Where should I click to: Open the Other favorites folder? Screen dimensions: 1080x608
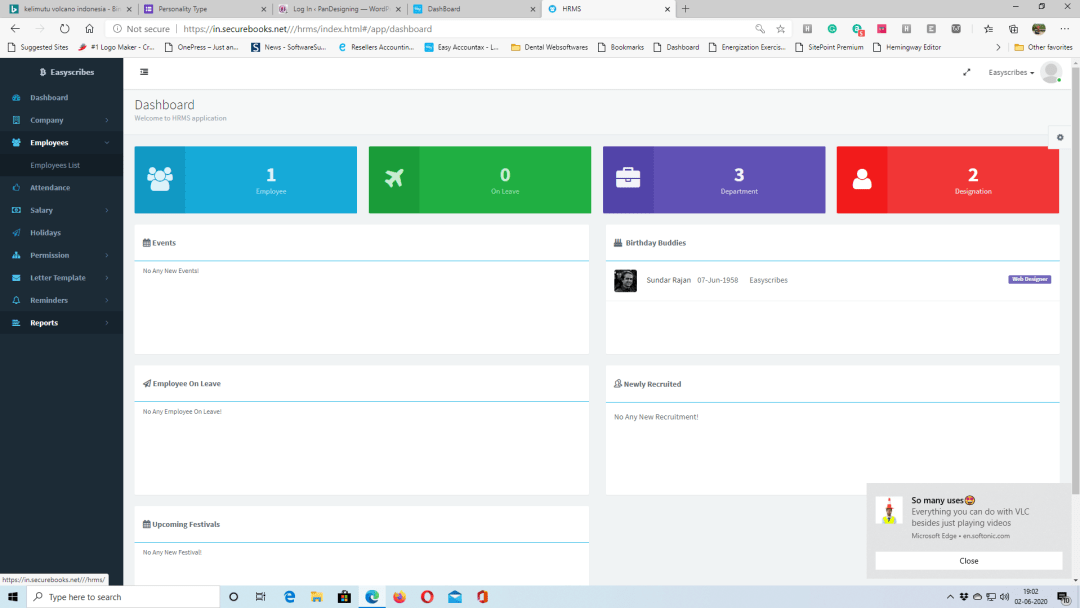1043,48
